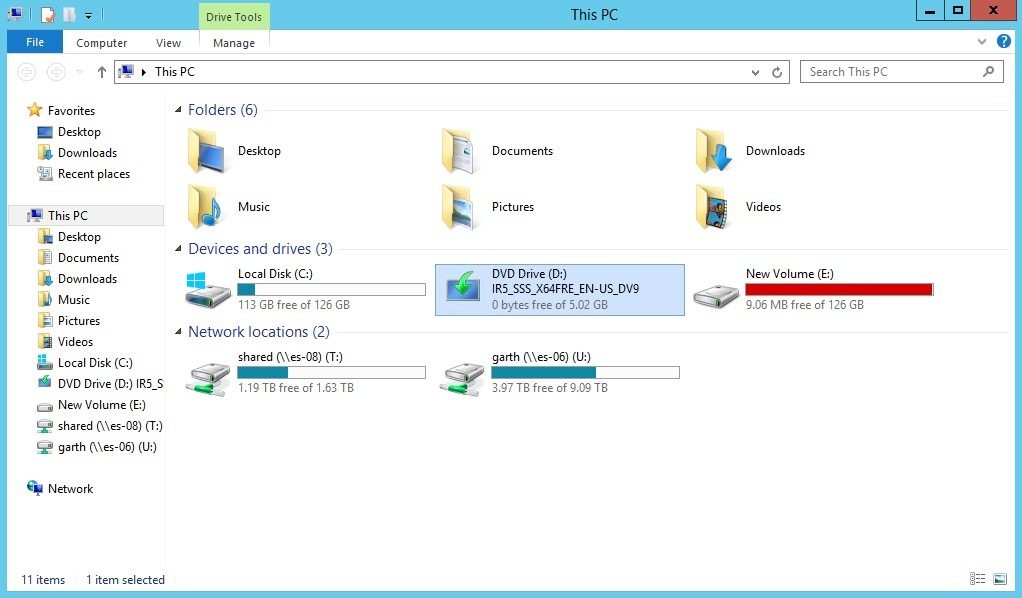
Task: Click the Favorites star icon in sidebar
Action: pos(35,110)
